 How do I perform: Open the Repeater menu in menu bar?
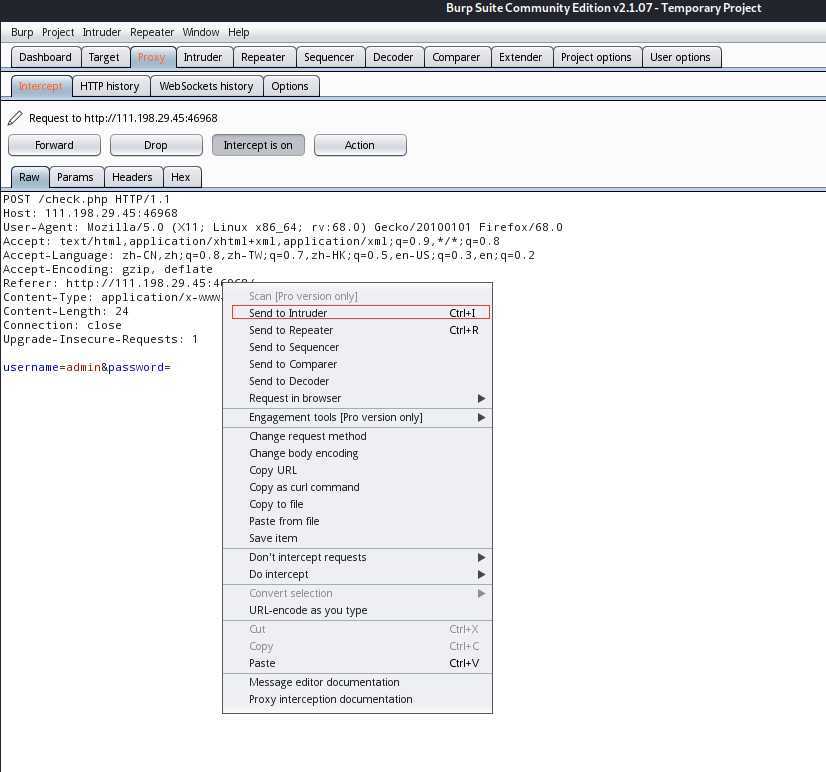point(152,33)
